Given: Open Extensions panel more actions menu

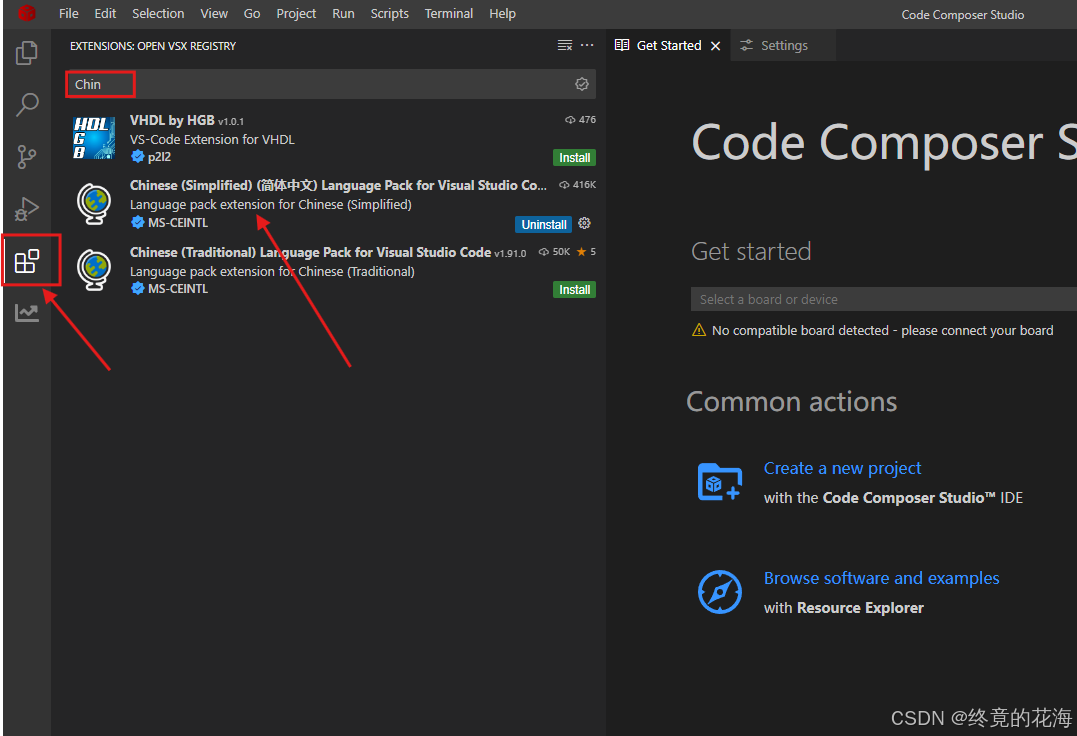Looking at the screenshot, I should click(587, 45).
